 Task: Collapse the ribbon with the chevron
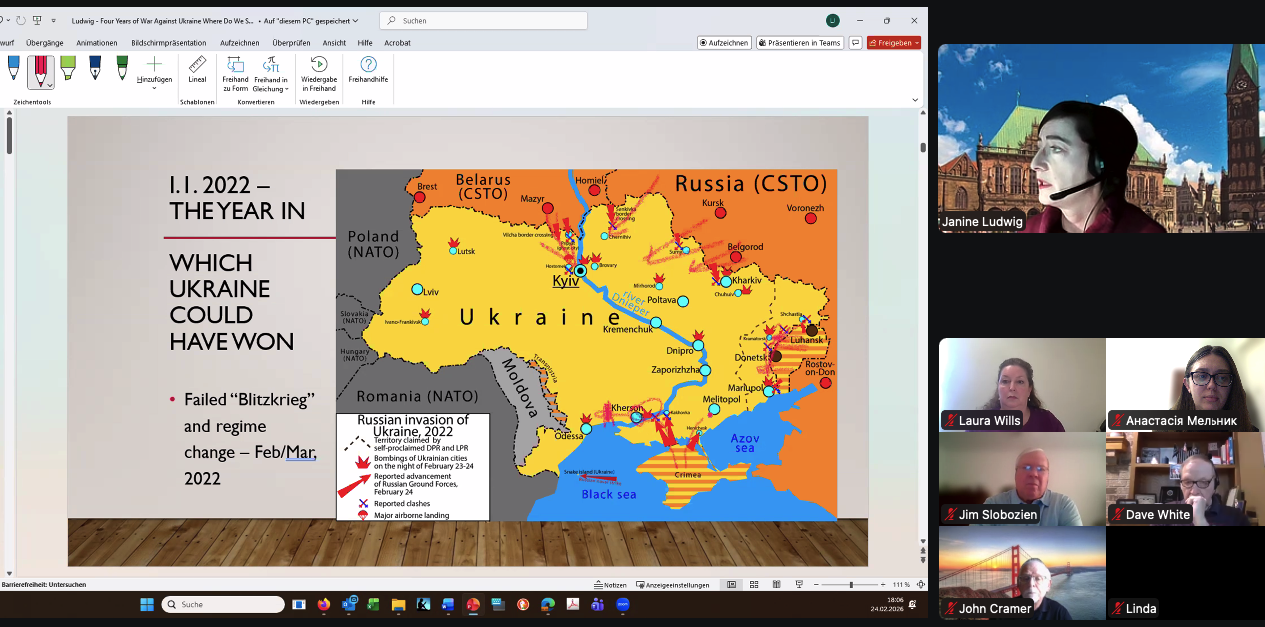[915, 100]
